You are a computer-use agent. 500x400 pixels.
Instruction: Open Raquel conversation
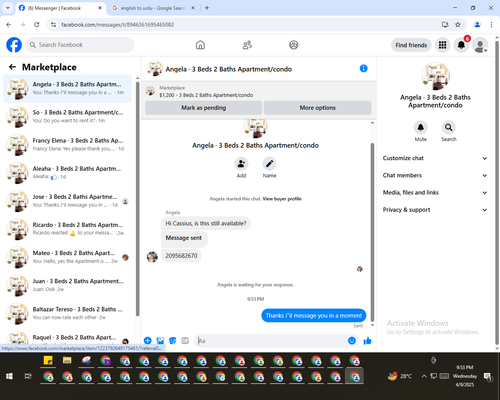(x=67, y=338)
